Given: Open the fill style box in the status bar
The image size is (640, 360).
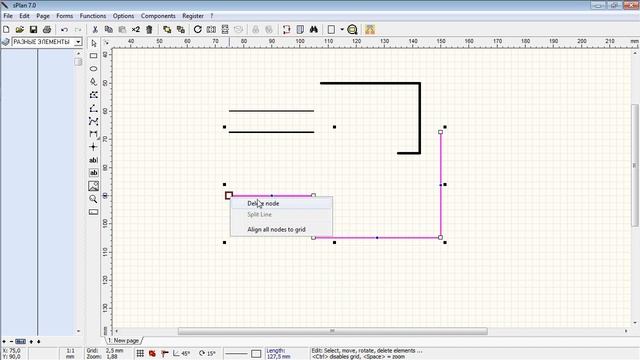Looking at the screenshot, I should [256, 353].
